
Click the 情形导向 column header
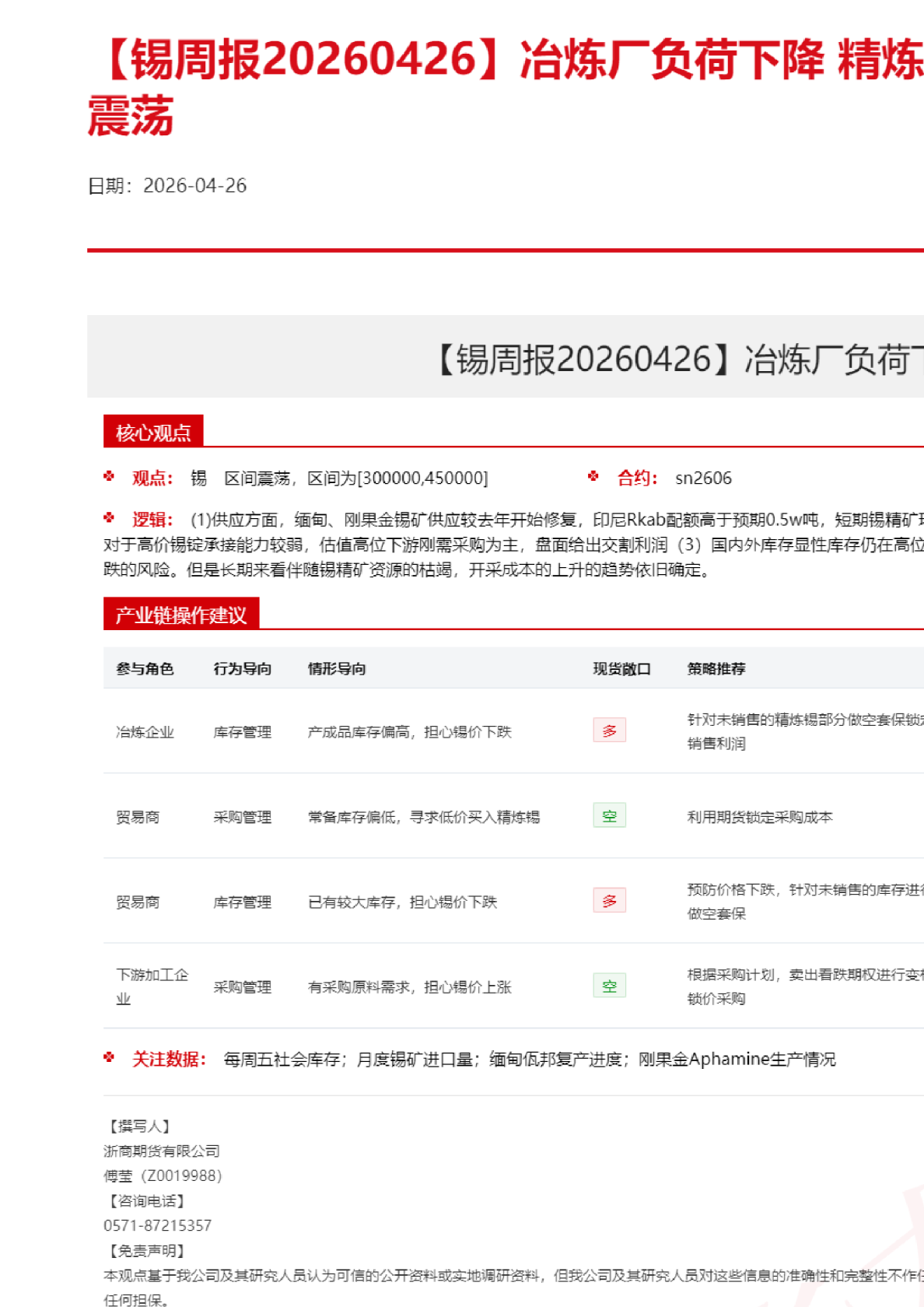pyautogui.click(x=337, y=669)
